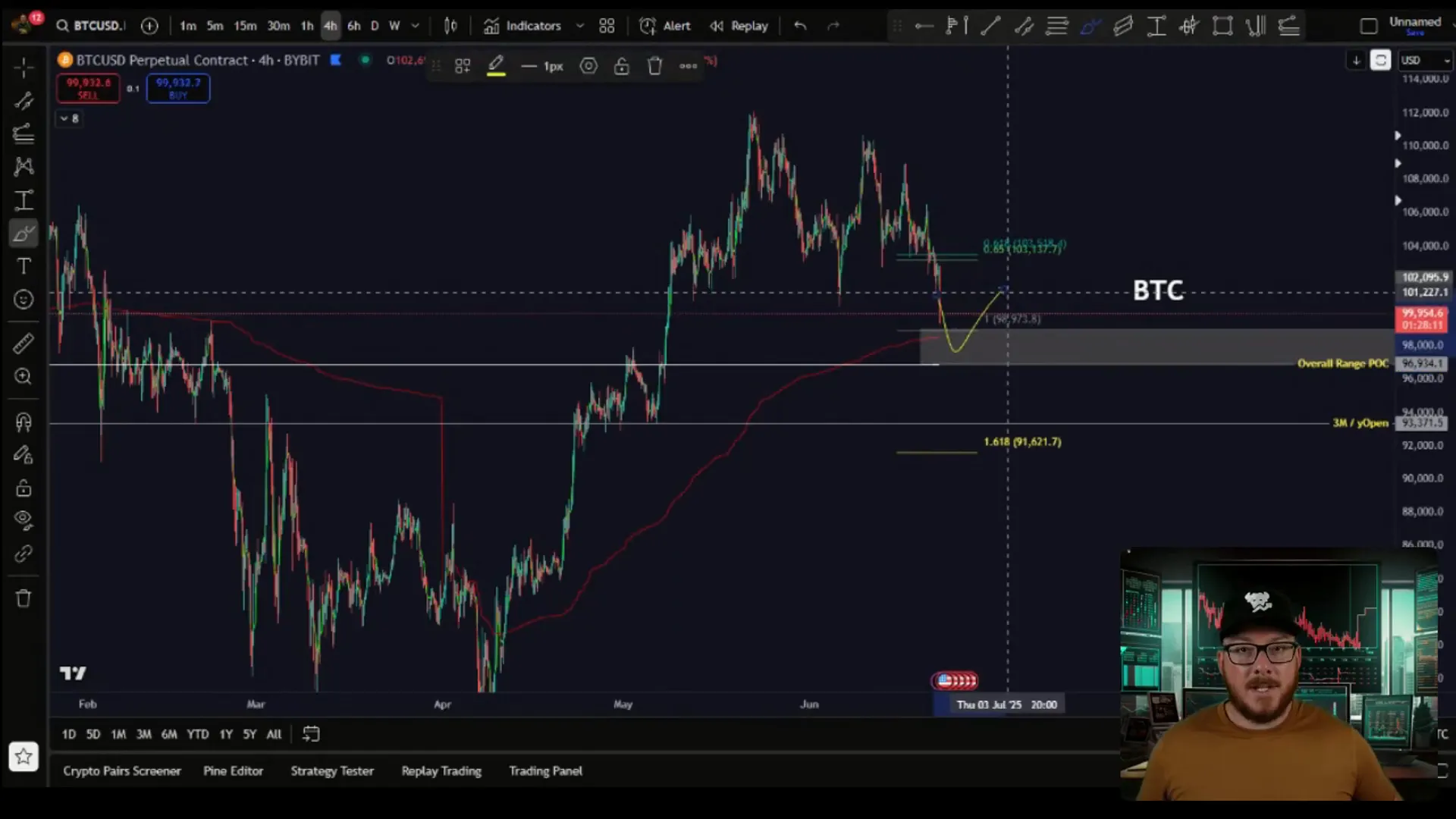1456x819 pixels.
Task: Toggle the white sync button beside USD
Action: click(1380, 60)
